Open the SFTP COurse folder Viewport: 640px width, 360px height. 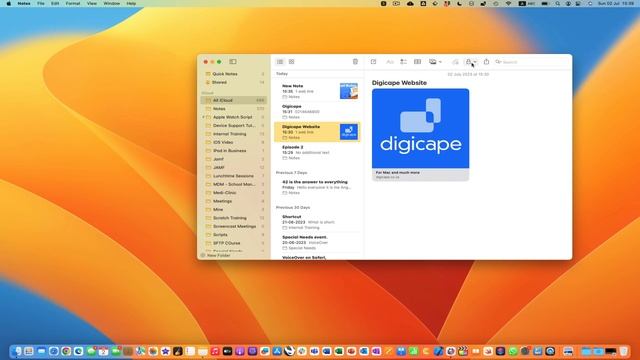point(234,243)
